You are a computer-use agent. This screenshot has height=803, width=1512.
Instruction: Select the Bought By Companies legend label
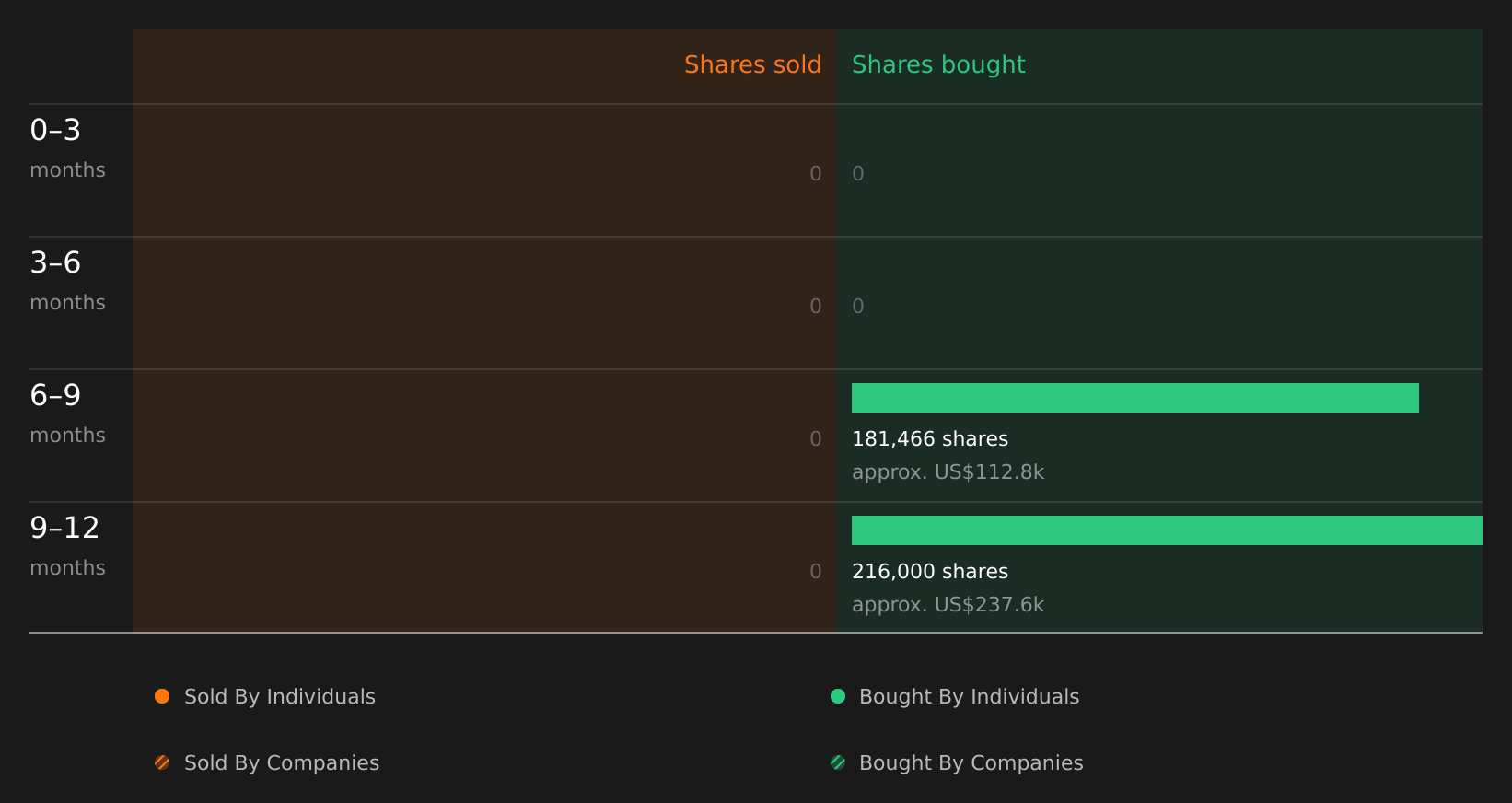click(971, 763)
